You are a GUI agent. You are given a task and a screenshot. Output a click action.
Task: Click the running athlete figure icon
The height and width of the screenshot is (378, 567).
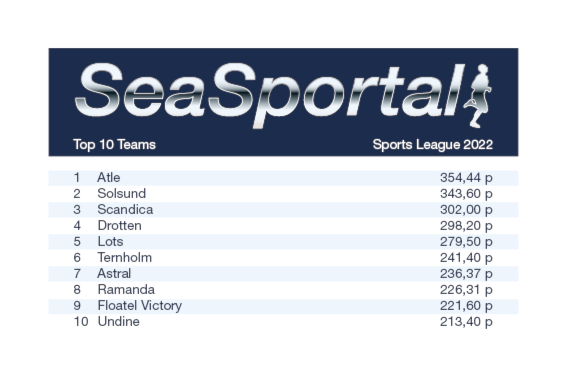[x=478, y=96]
